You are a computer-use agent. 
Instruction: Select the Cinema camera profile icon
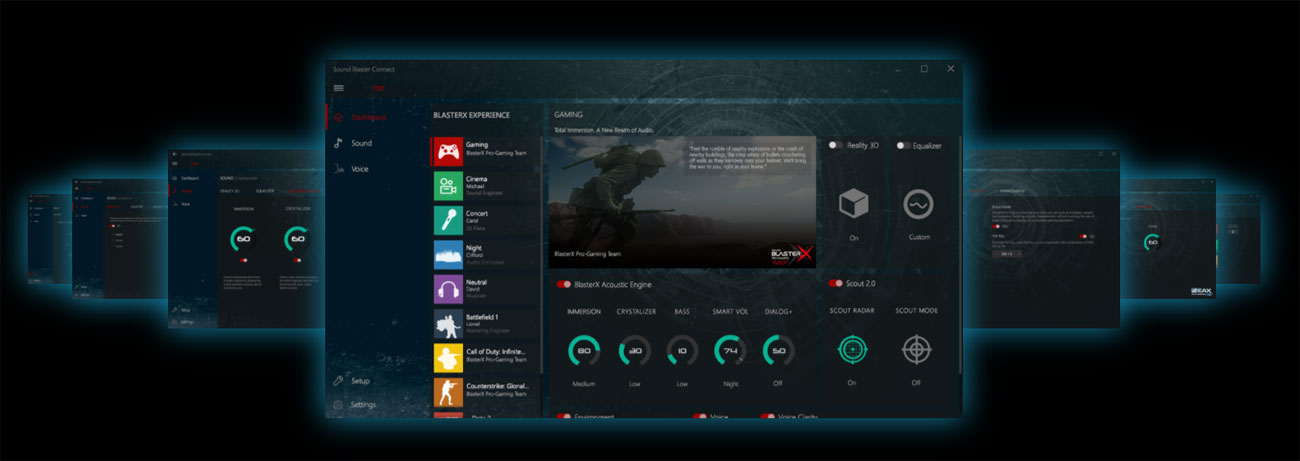(x=448, y=187)
